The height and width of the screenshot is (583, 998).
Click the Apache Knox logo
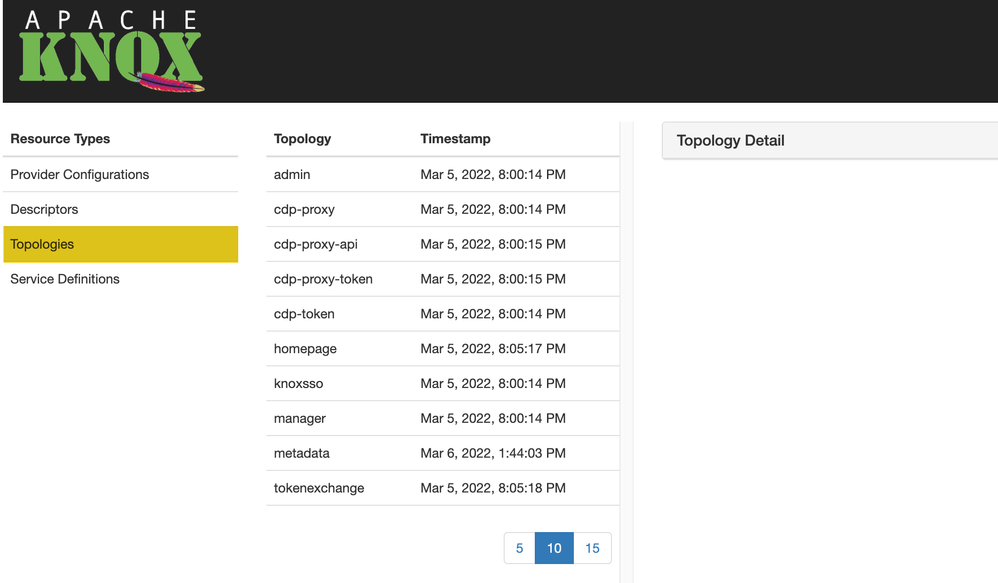pos(111,51)
